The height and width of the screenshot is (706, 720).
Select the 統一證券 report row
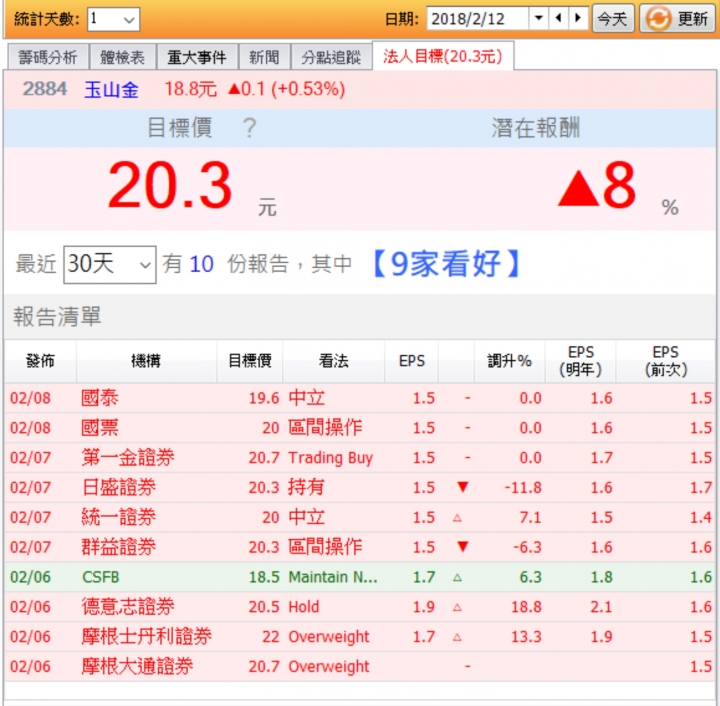click(360, 517)
